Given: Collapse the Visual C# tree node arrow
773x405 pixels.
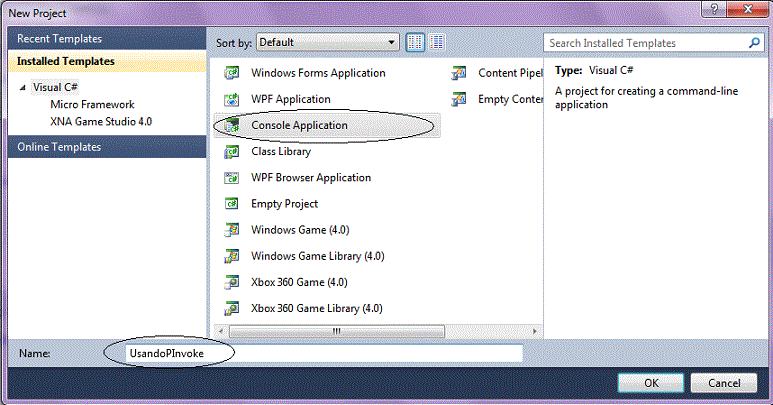Looking at the screenshot, I should [x=23, y=88].
